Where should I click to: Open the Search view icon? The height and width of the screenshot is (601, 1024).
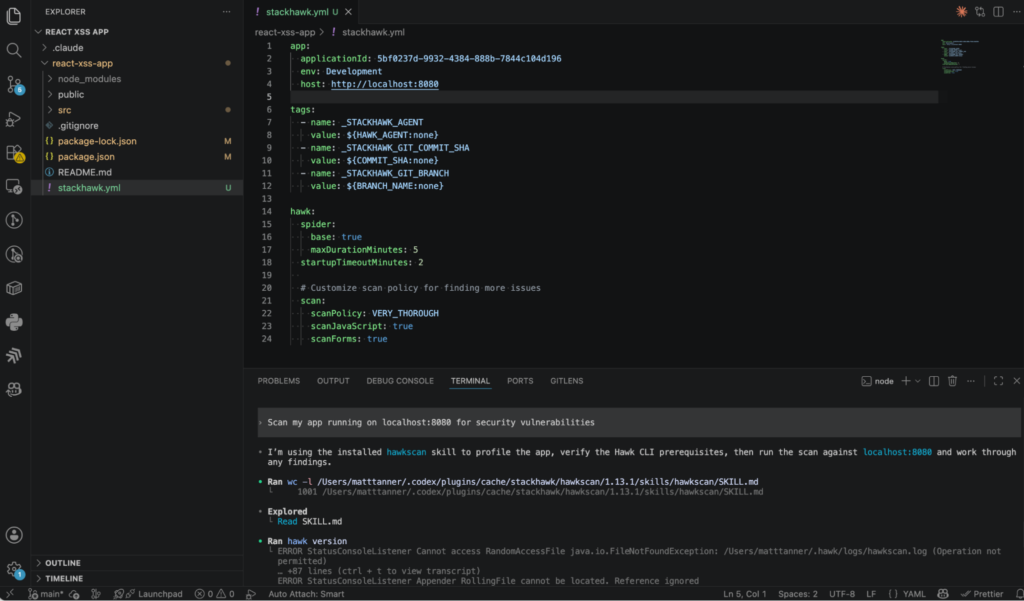14,50
